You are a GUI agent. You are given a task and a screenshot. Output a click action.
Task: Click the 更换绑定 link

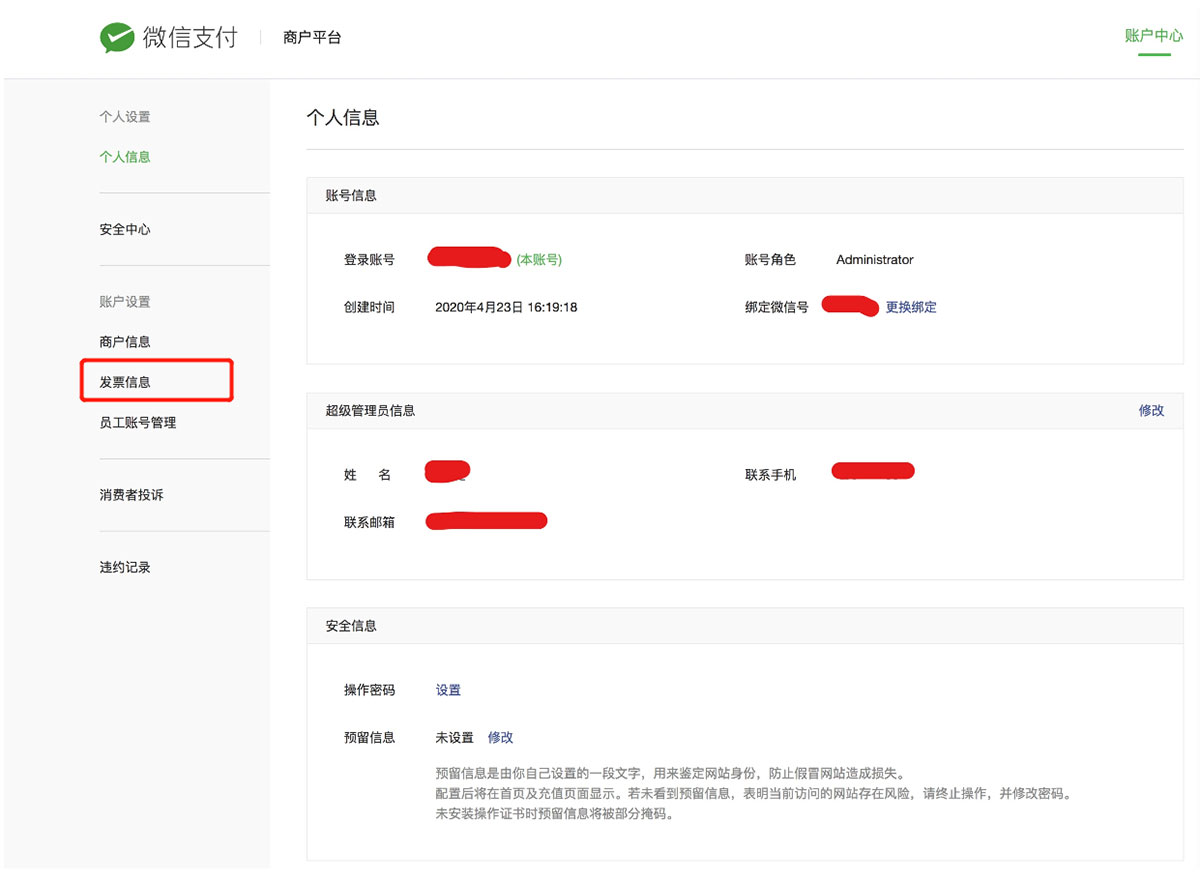coord(911,307)
